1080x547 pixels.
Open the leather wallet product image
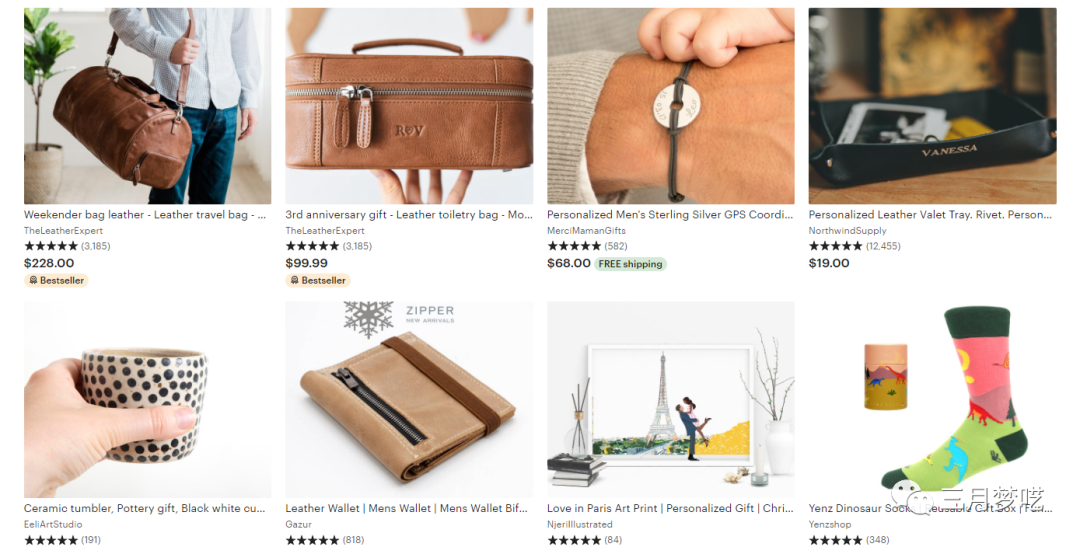pyautogui.click(x=409, y=400)
